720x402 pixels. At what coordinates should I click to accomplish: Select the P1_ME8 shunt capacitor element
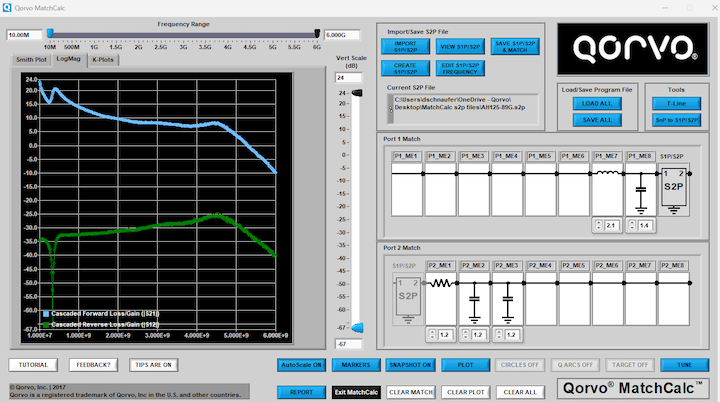[641, 190]
